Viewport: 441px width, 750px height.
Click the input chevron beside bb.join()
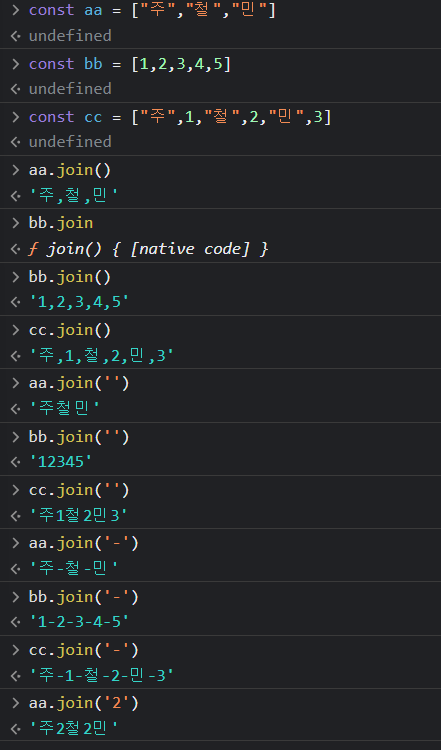15,277
